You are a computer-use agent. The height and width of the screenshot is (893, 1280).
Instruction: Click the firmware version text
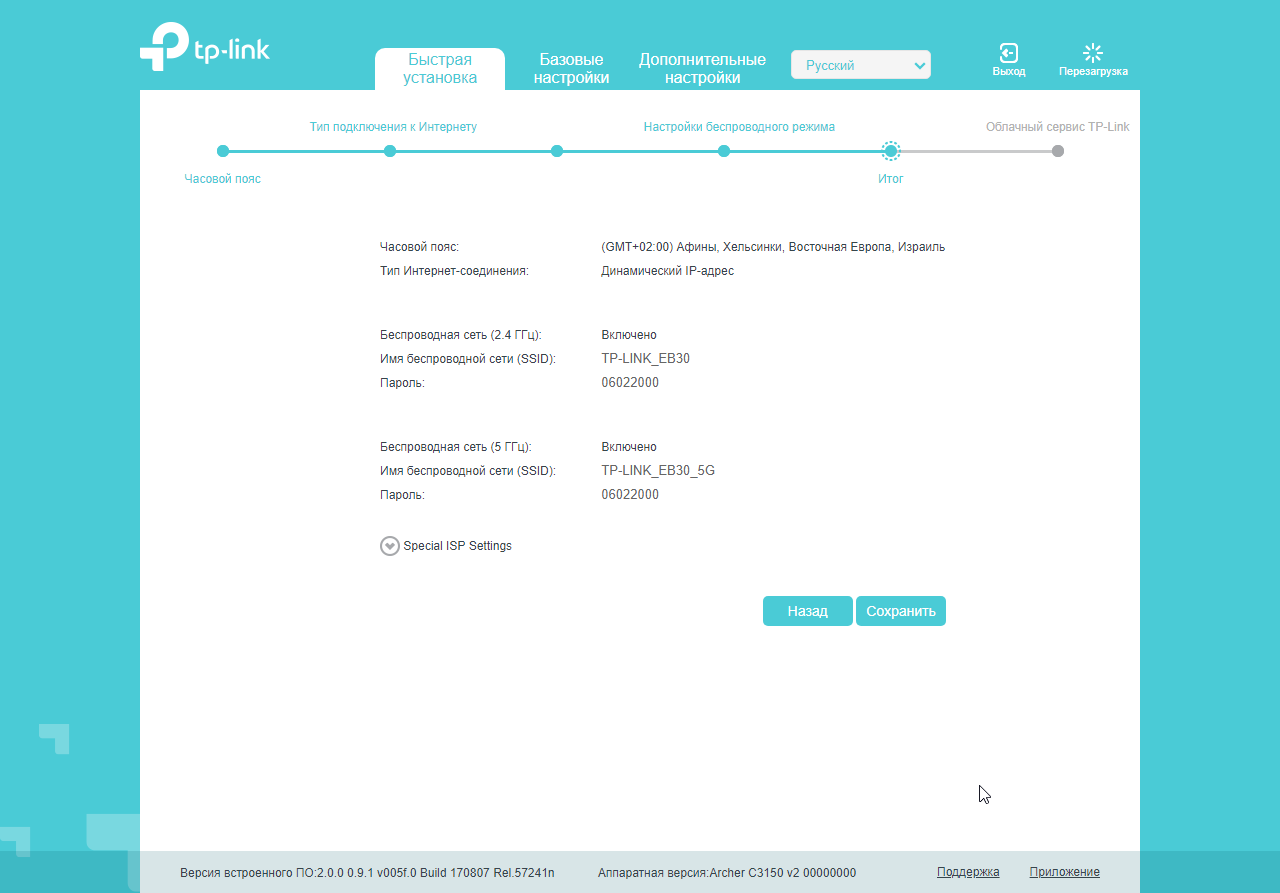pos(367,872)
